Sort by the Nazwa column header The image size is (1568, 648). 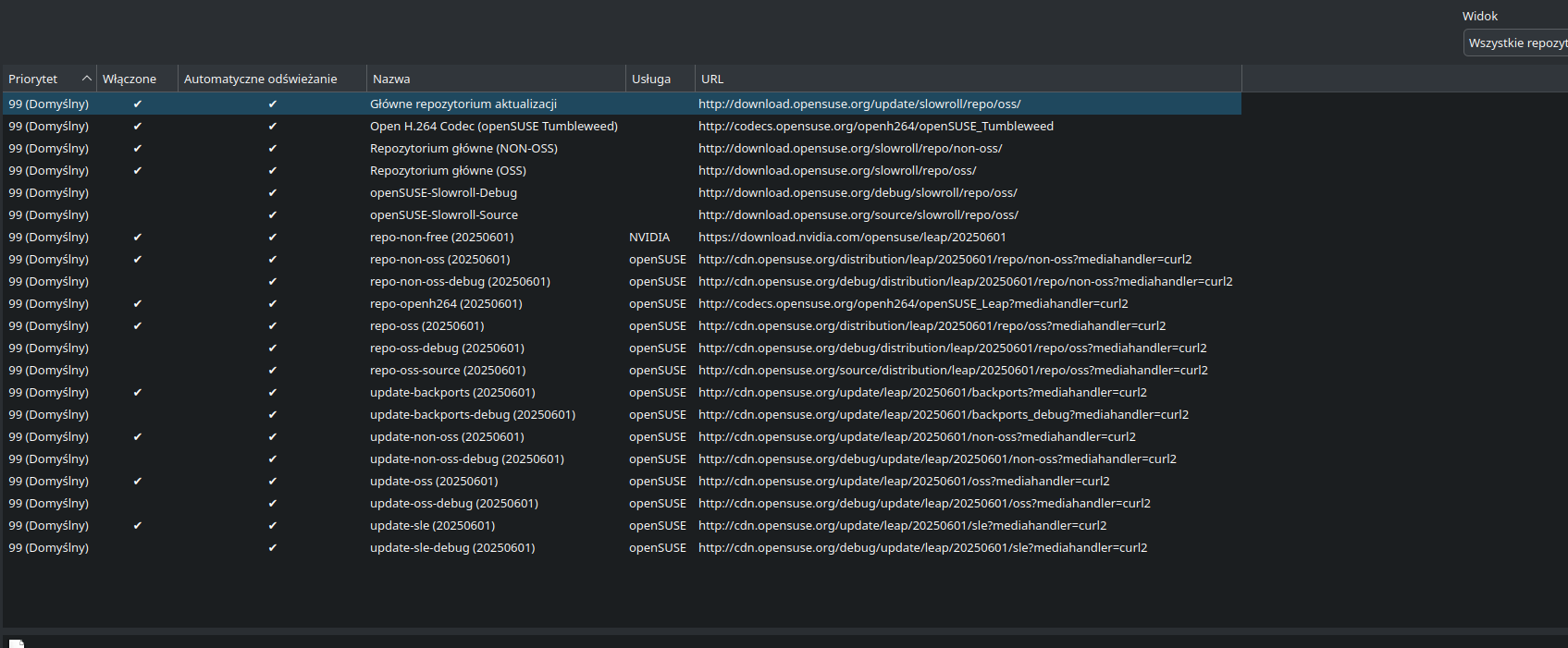pos(496,79)
